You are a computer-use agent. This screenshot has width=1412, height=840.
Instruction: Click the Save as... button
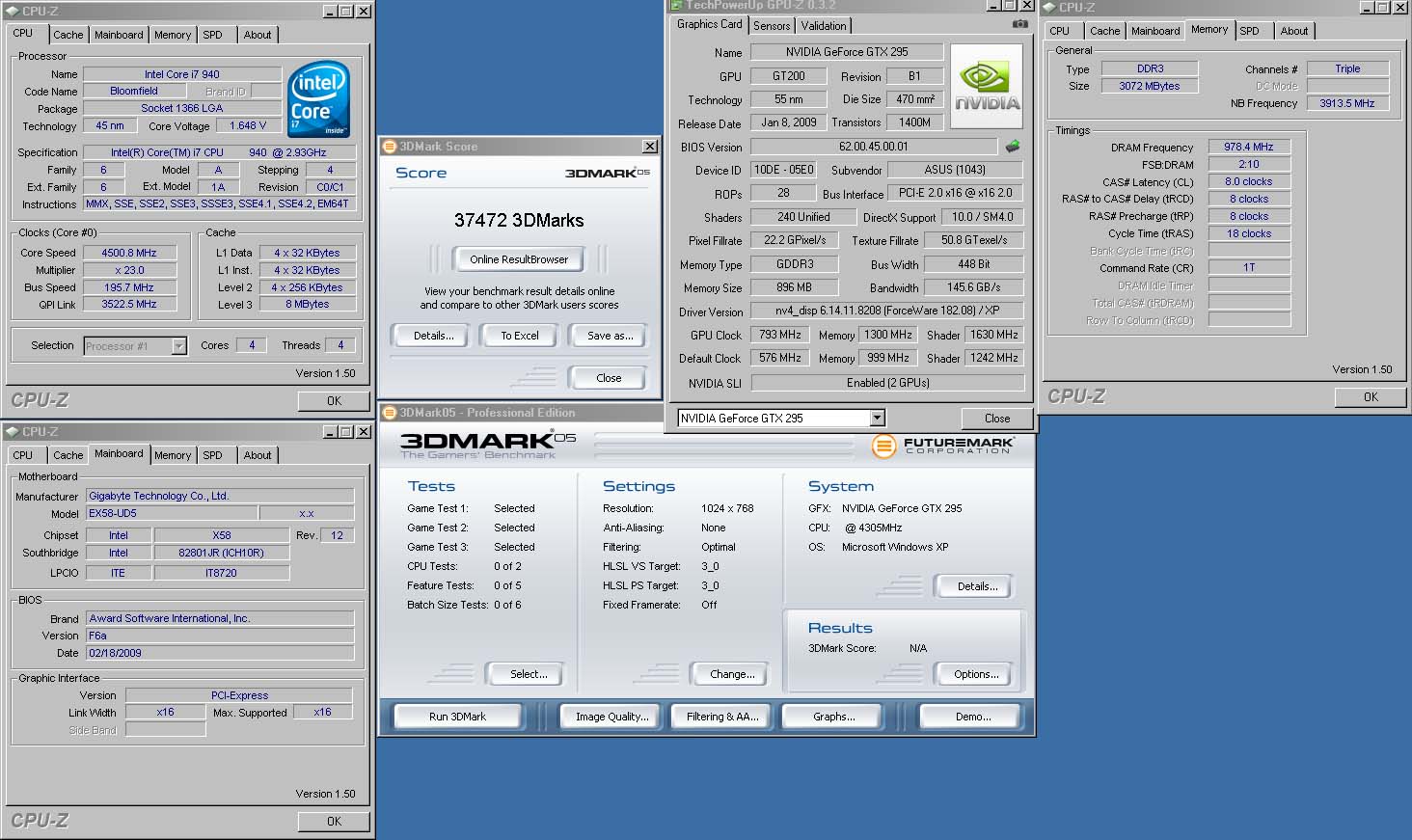[611, 336]
